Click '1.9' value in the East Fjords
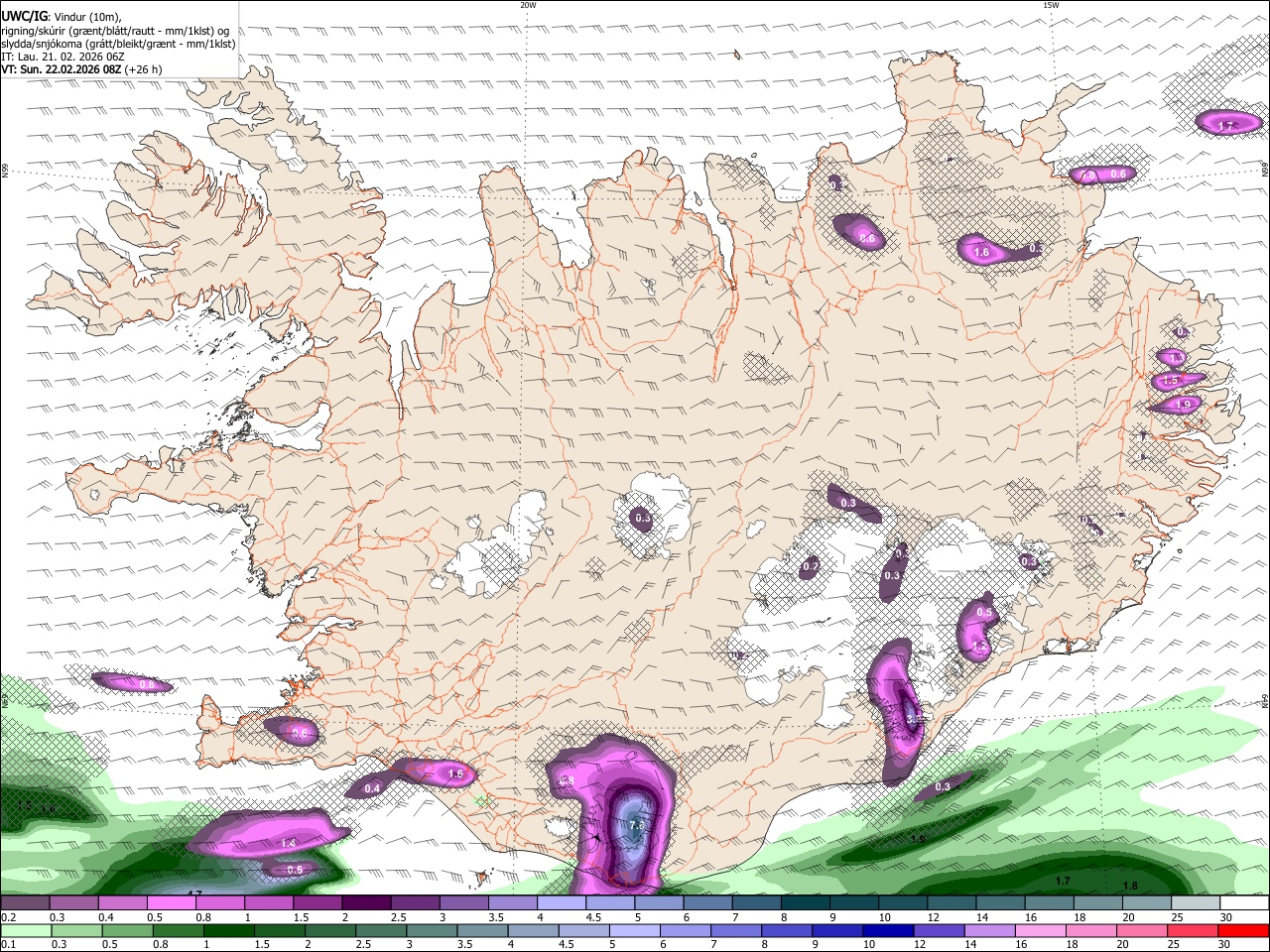The height and width of the screenshot is (952, 1270). pos(1182,405)
